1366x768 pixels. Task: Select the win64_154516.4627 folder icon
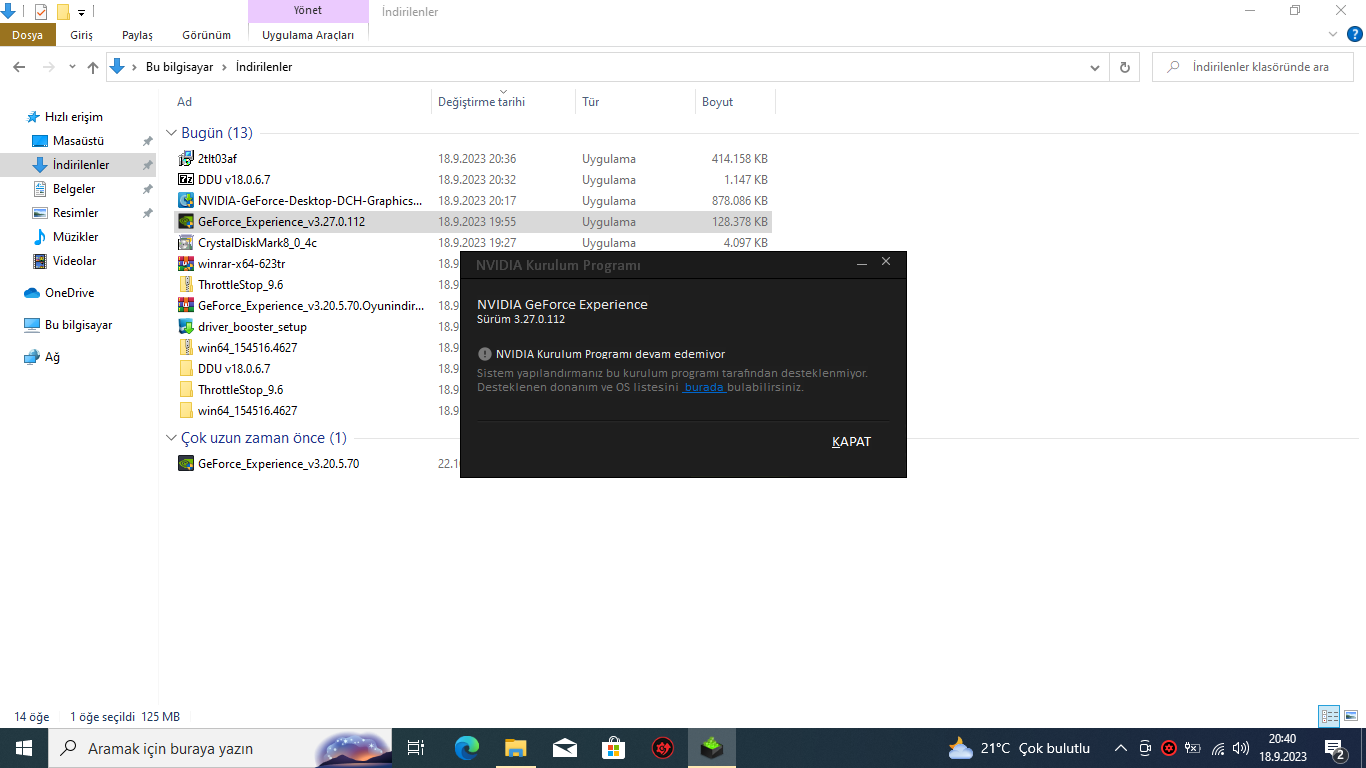[185, 411]
